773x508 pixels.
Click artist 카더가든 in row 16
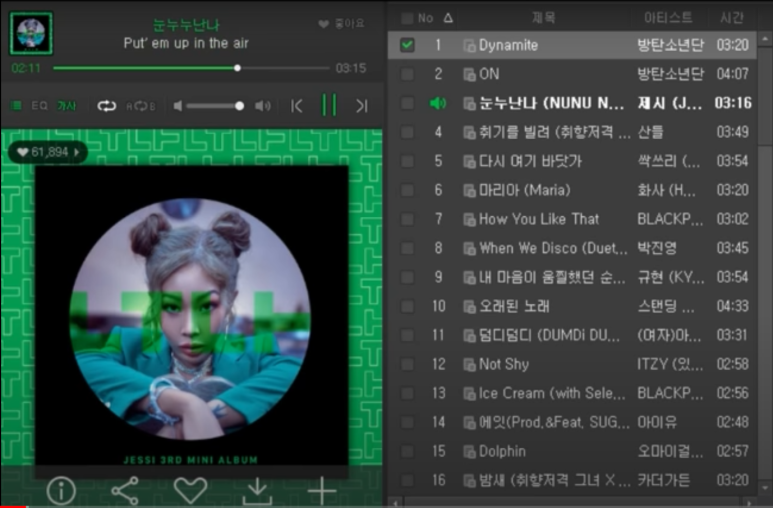tap(664, 480)
